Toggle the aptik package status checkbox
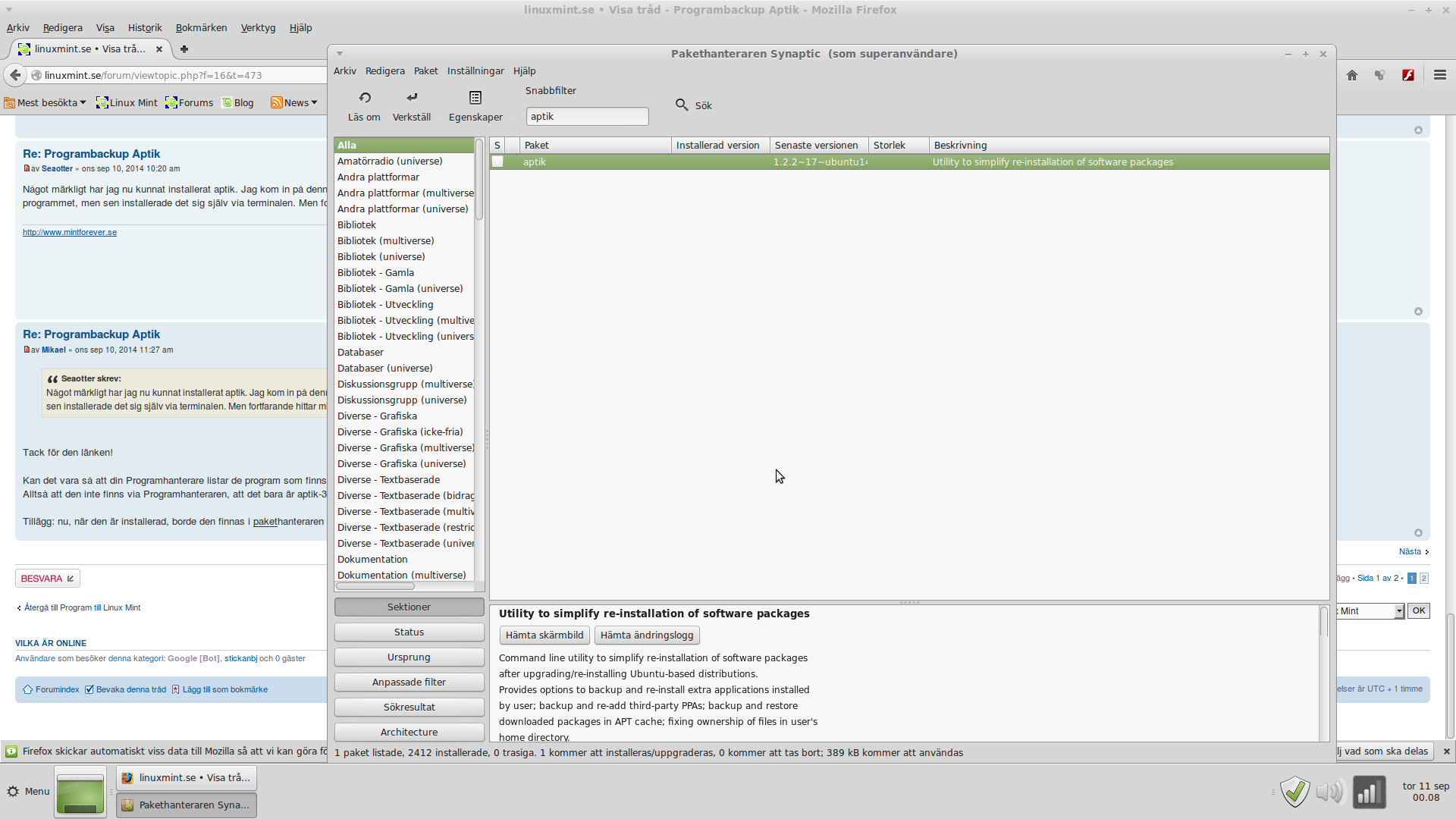The image size is (1456, 819). click(497, 162)
